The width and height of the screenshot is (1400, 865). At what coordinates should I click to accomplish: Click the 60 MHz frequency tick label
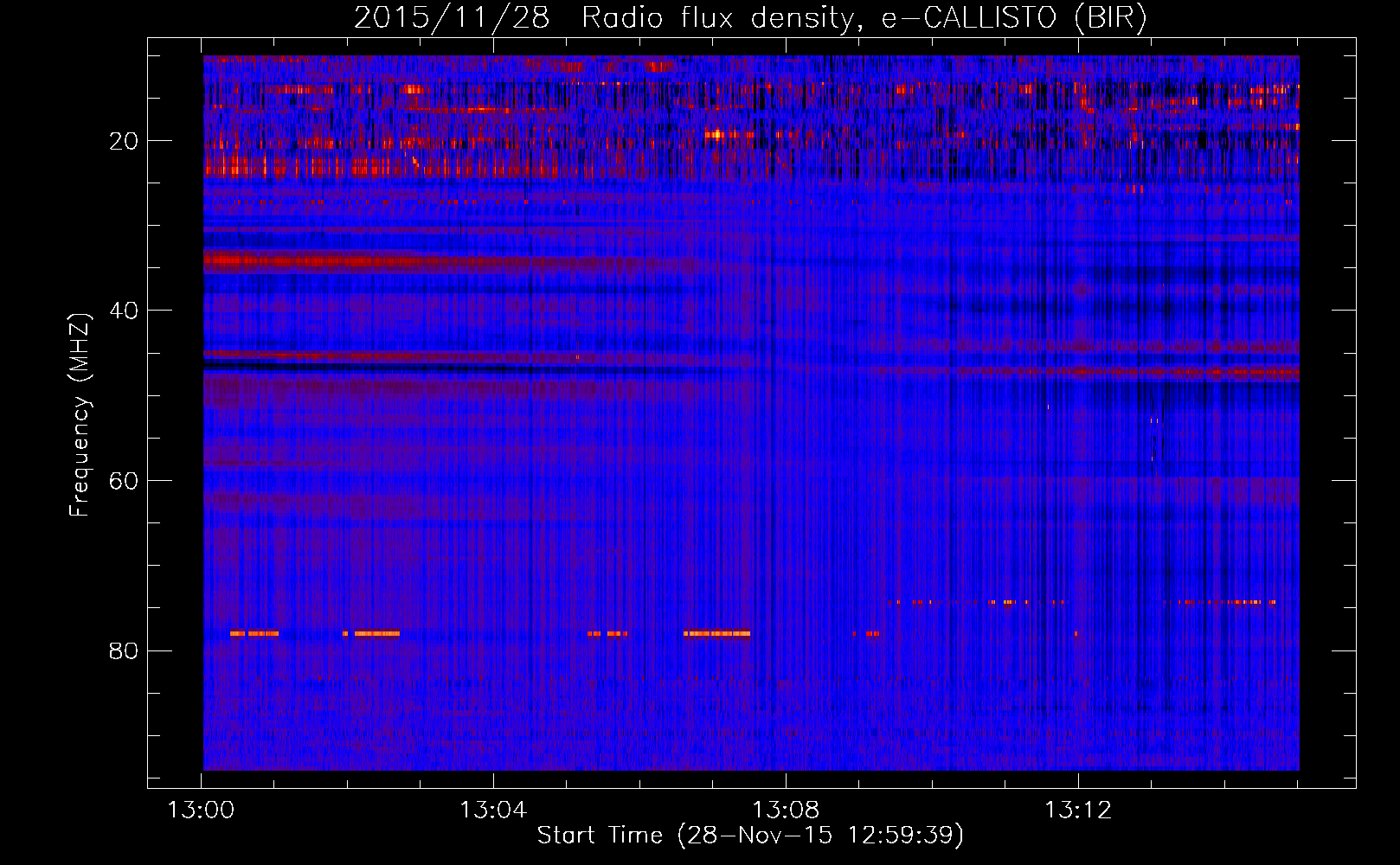(x=124, y=481)
